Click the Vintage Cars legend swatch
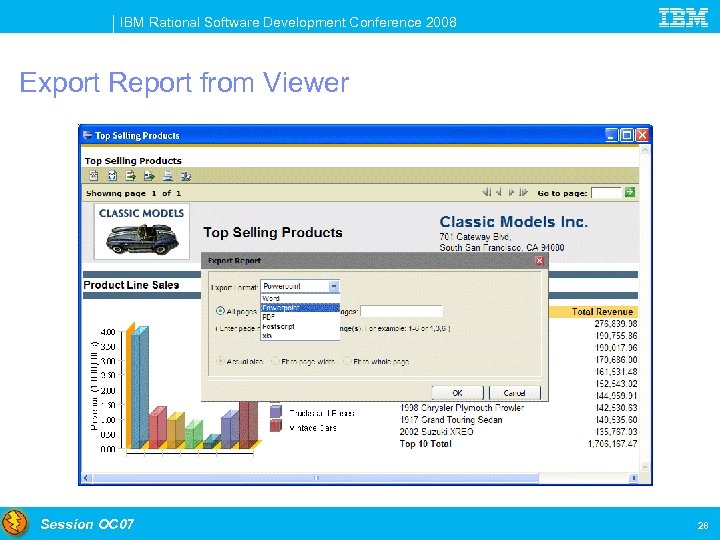Viewport: 720px width, 540px height. click(x=276, y=426)
